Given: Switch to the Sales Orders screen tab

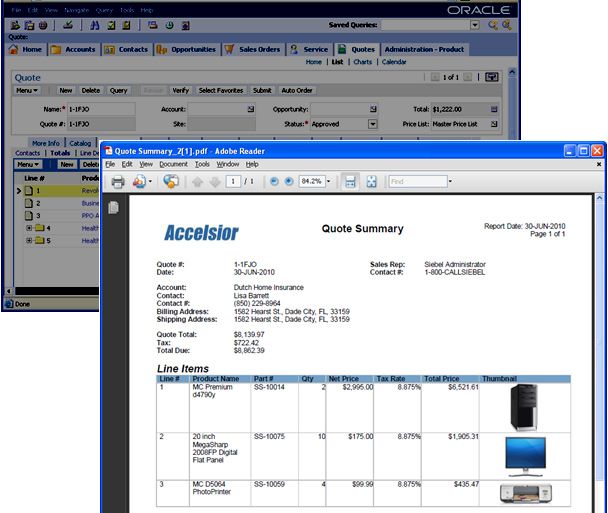Looking at the screenshot, I should 252,50.
